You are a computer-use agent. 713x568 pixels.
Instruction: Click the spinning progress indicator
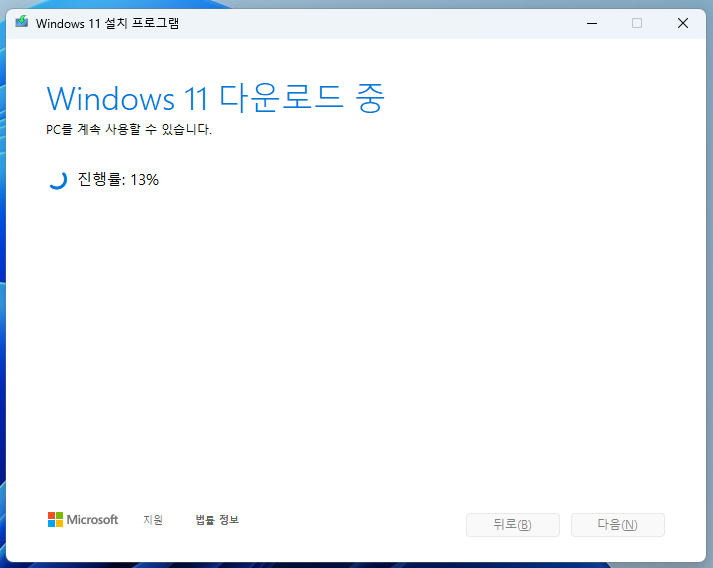(58, 180)
